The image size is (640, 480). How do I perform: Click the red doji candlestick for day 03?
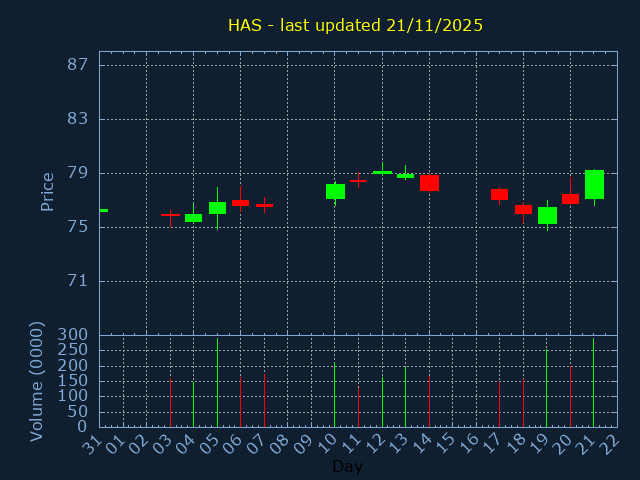click(x=170, y=215)
